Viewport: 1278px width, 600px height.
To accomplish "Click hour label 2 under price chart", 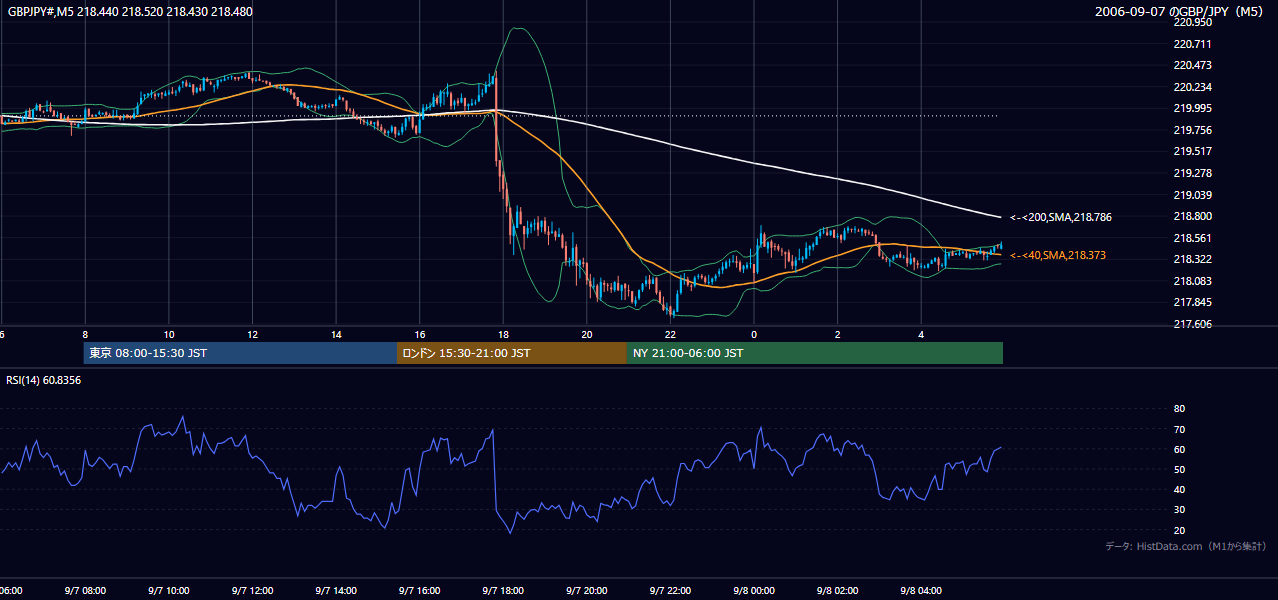I will tap(838, 335).
